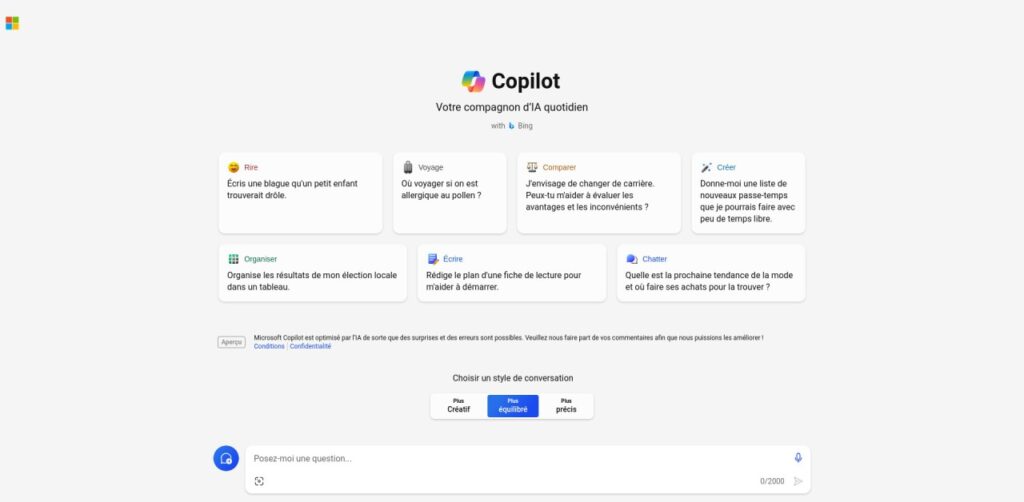Select the Plus équilibré conversation style
This screenshot has height=502, width=1024.
click(513, 406)
